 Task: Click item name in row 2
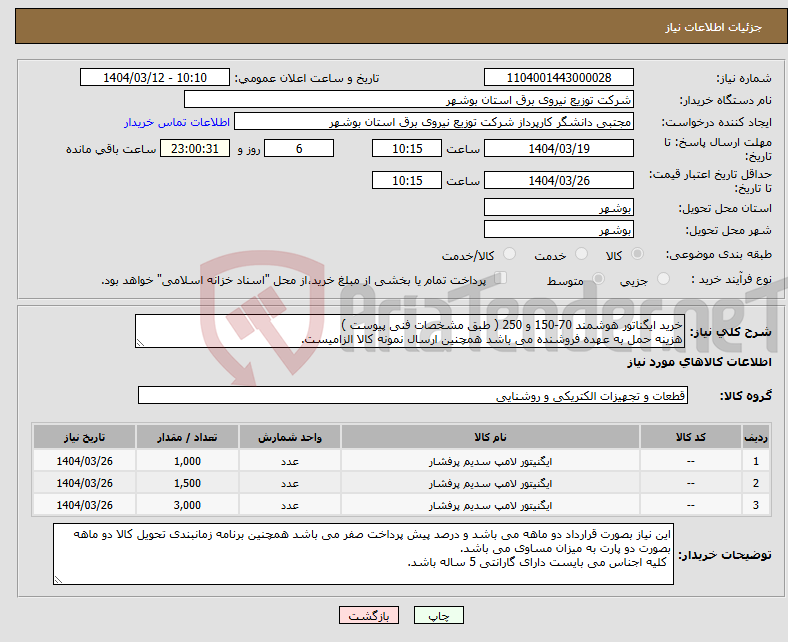click(x=490, y=483)
